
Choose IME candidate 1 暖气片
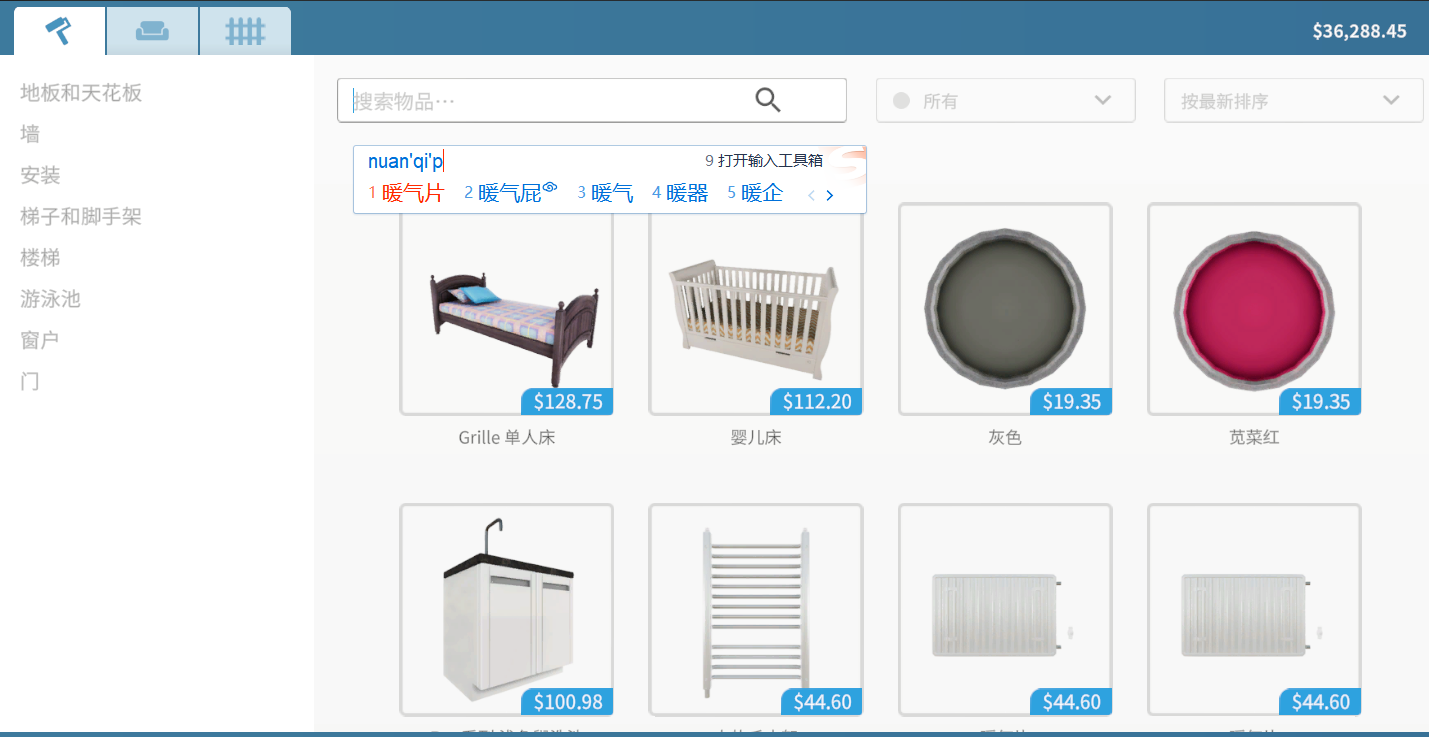tap(406, 193)
